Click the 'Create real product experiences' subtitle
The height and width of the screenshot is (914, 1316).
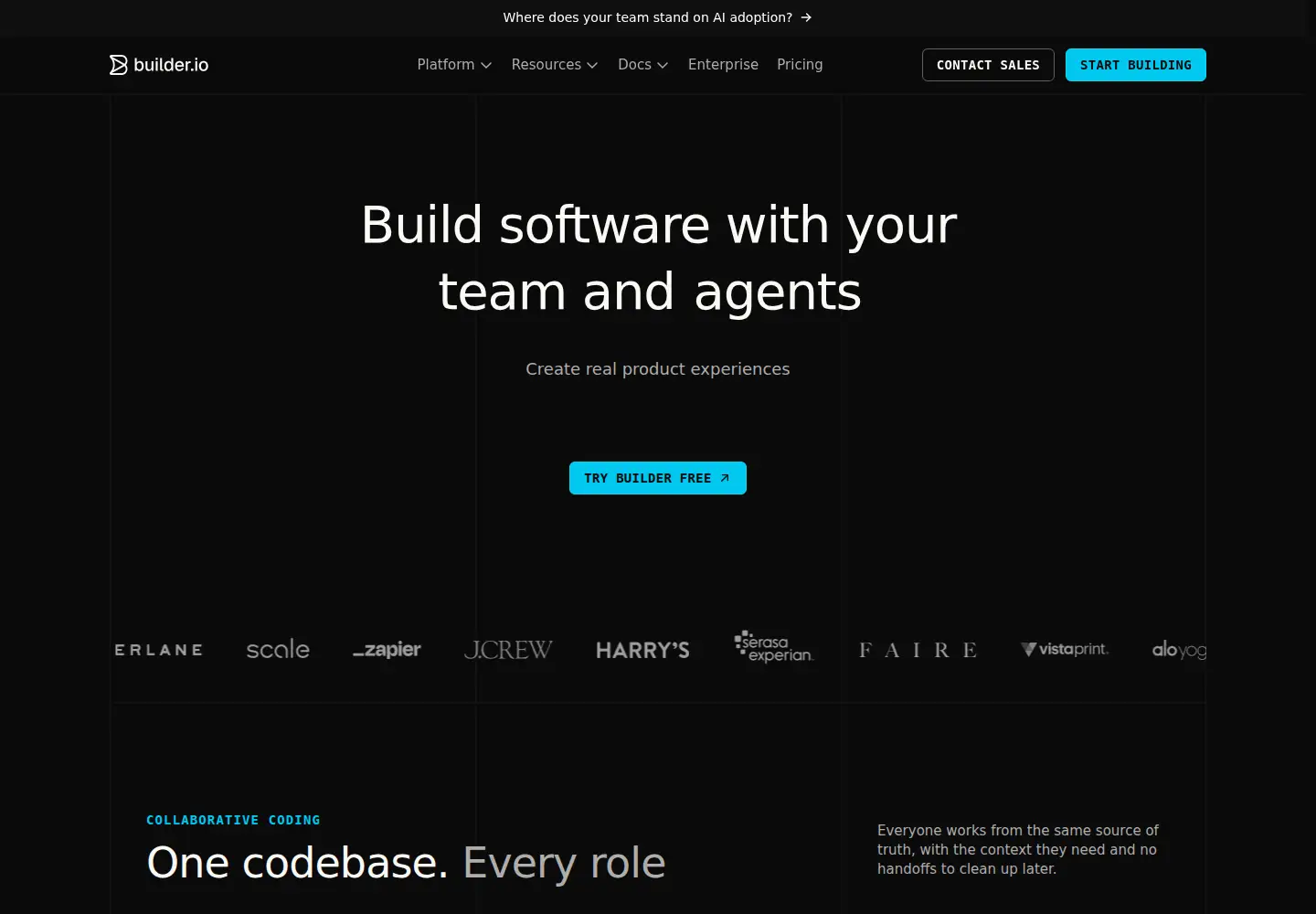click(x=658, y=368)
